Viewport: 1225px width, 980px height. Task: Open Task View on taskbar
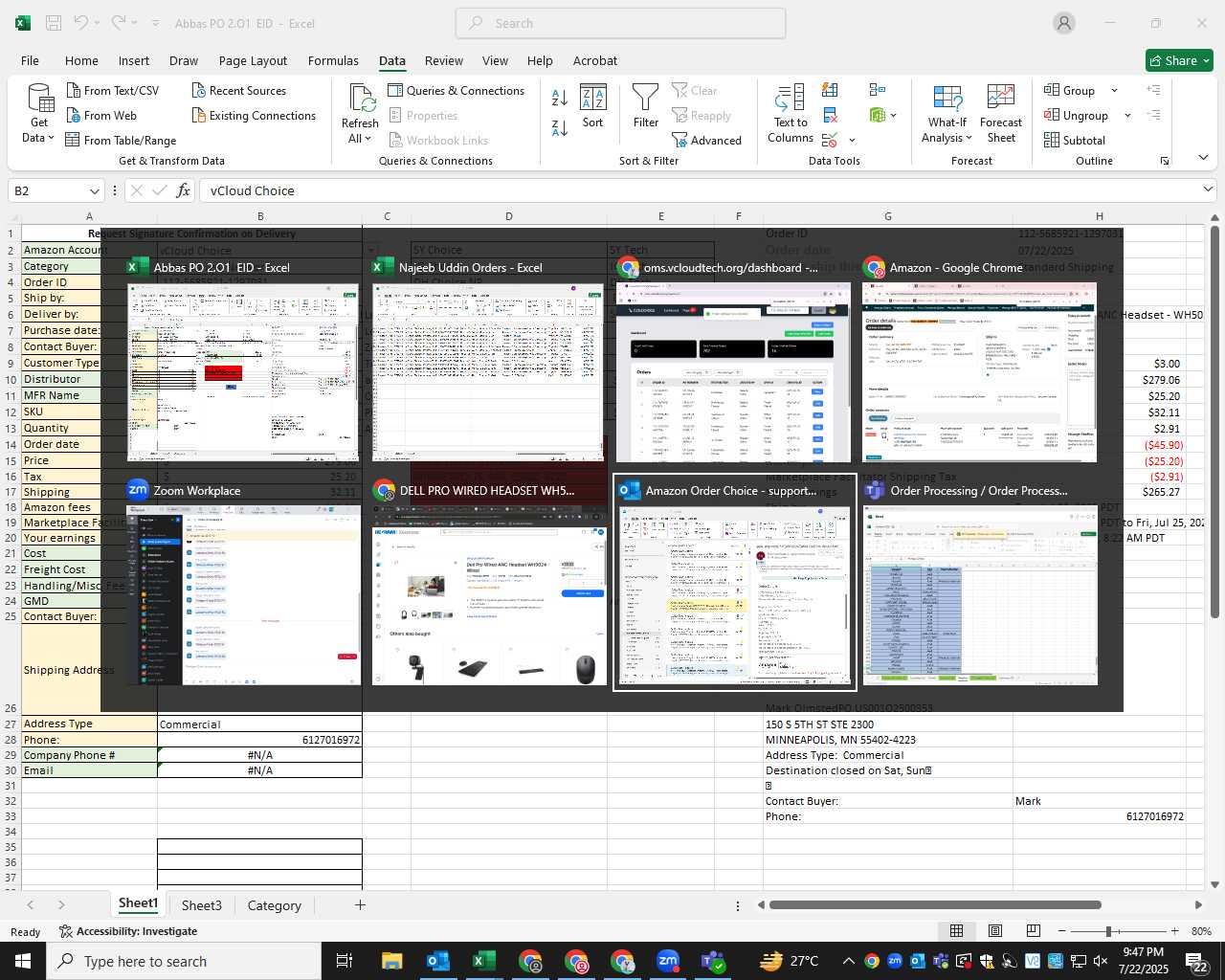pos(345,961)
